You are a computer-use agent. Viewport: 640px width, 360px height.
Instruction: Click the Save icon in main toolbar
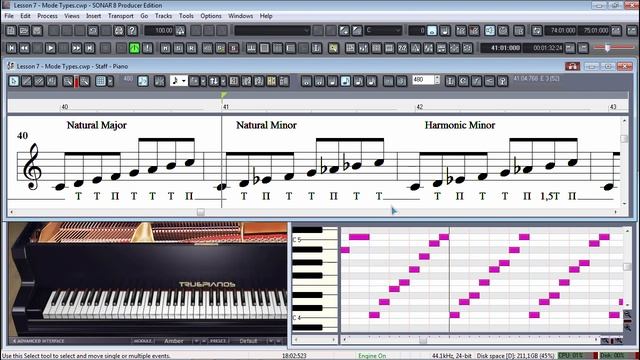pyautogui.click(x=37, y=31)
